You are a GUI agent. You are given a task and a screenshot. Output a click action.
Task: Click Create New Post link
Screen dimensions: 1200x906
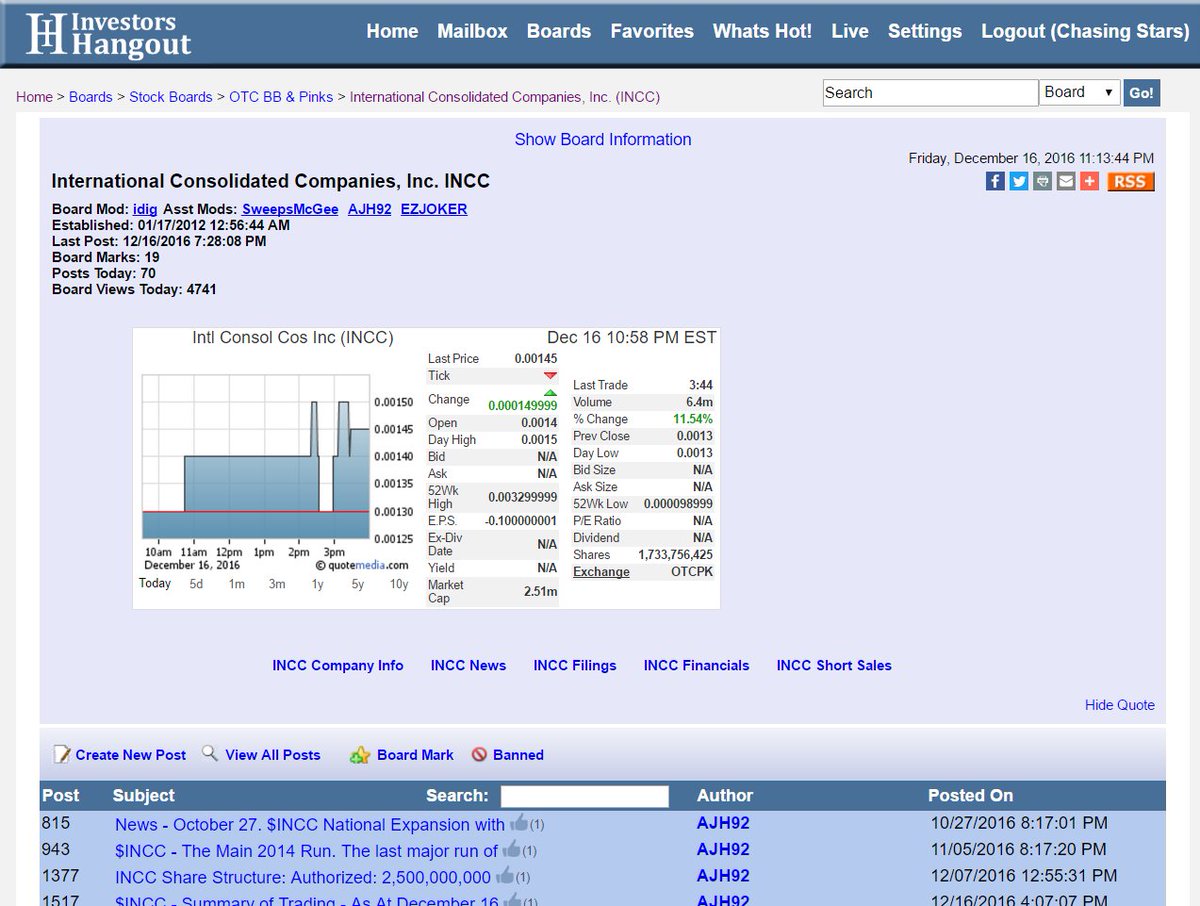click(x=131, y=755)
